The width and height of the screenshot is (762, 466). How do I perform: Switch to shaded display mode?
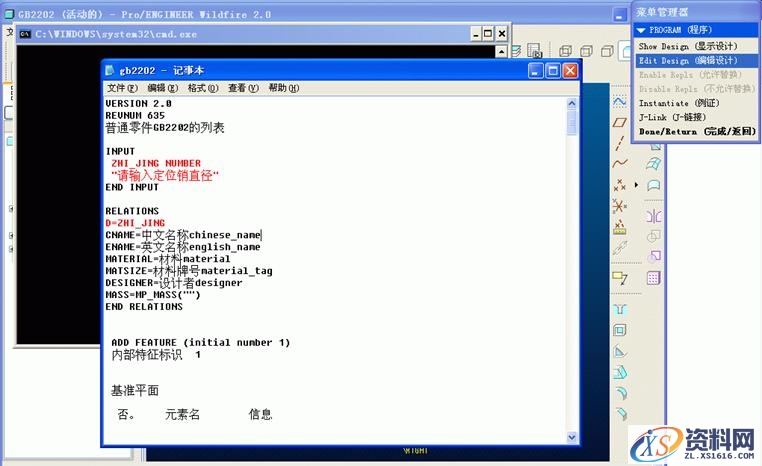(625, 51)
